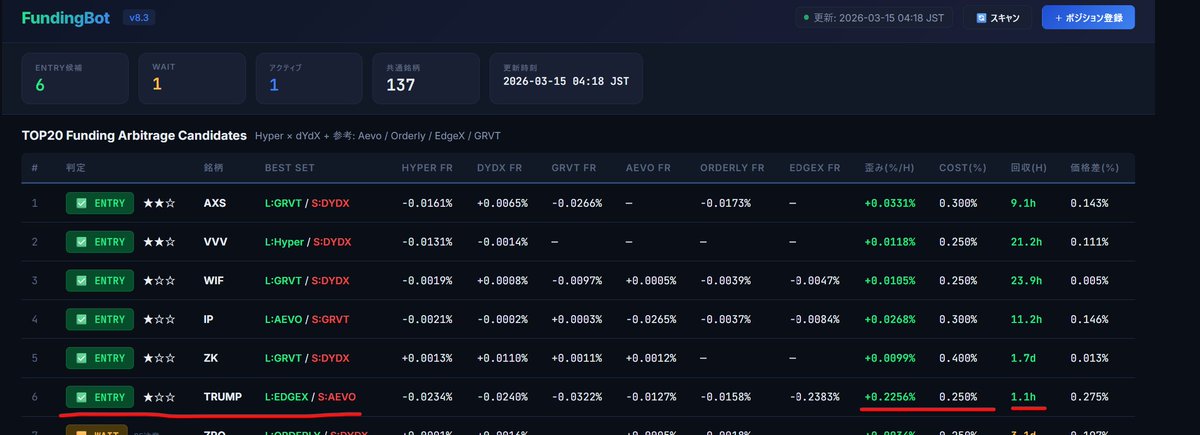
Task: Click the v8.3 version badge
Action: [x=138, y=18]
